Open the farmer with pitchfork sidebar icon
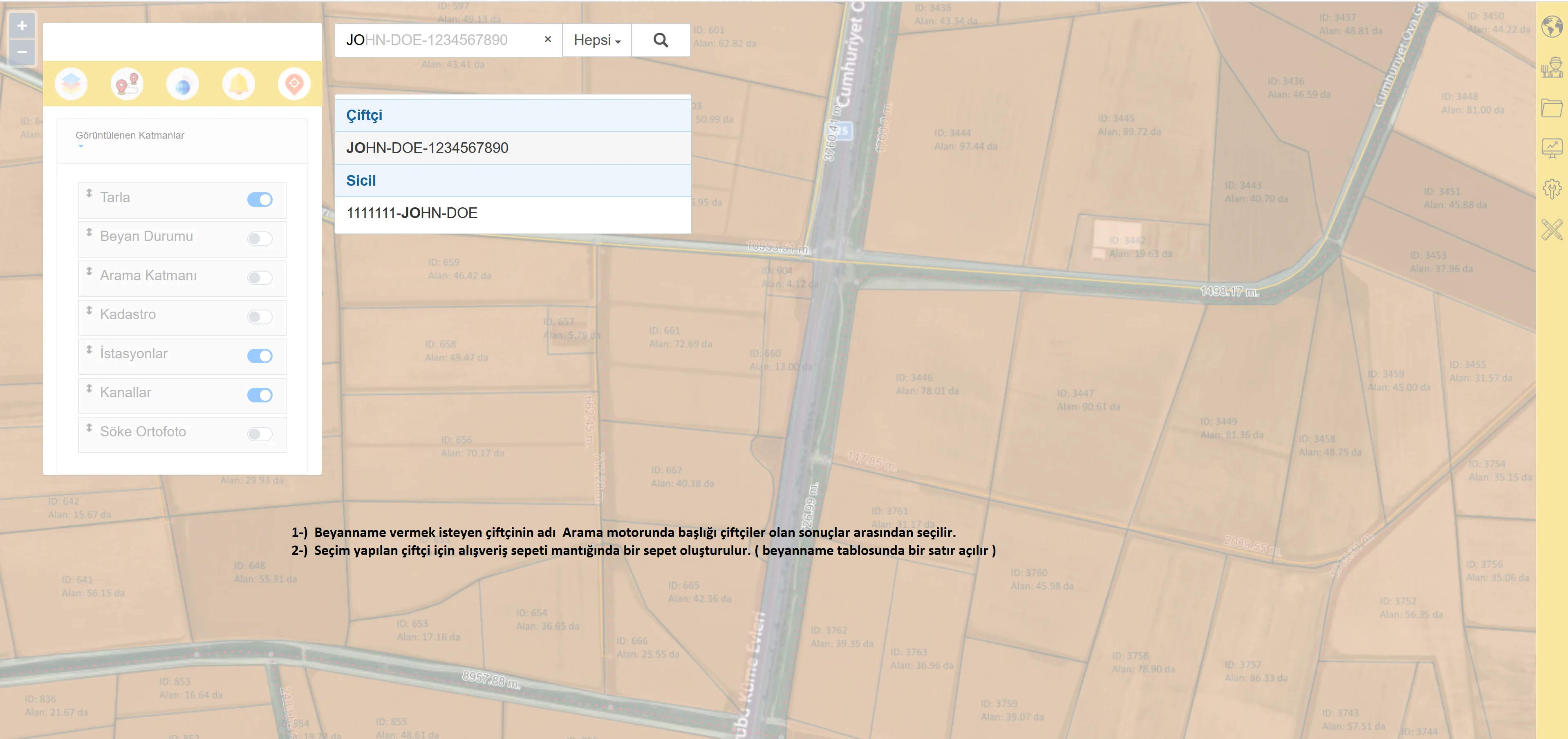 pos(1552,67)
